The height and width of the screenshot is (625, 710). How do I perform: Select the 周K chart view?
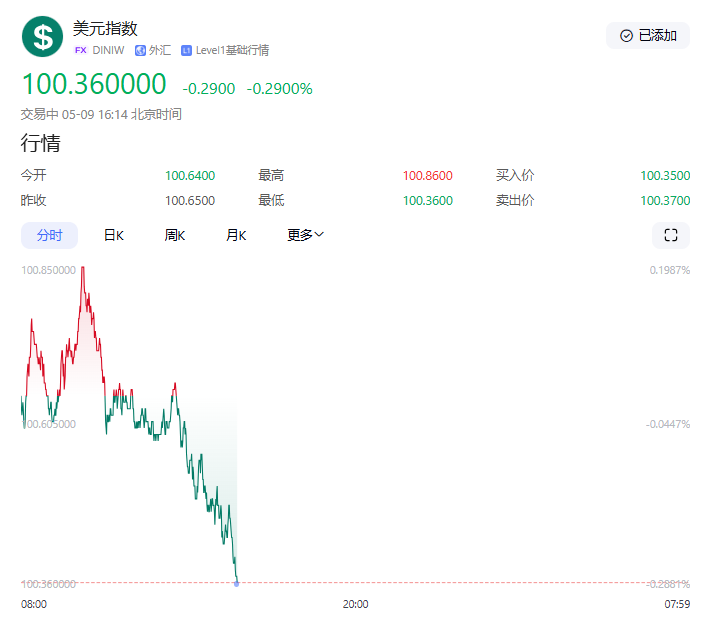click(x=175, y=235)
